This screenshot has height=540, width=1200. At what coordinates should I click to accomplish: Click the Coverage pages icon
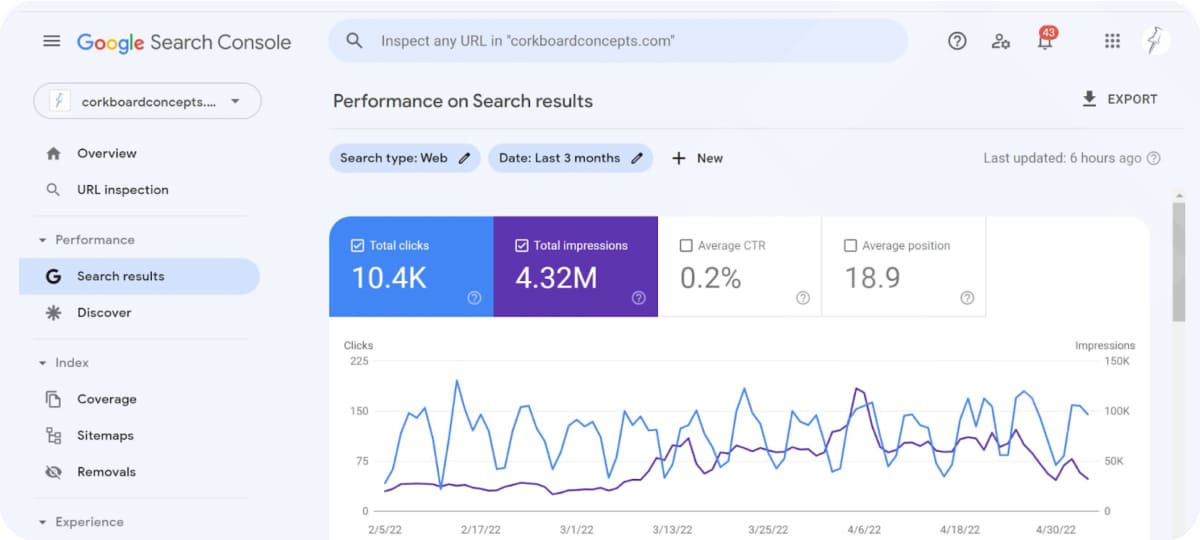tap(54, 399)
